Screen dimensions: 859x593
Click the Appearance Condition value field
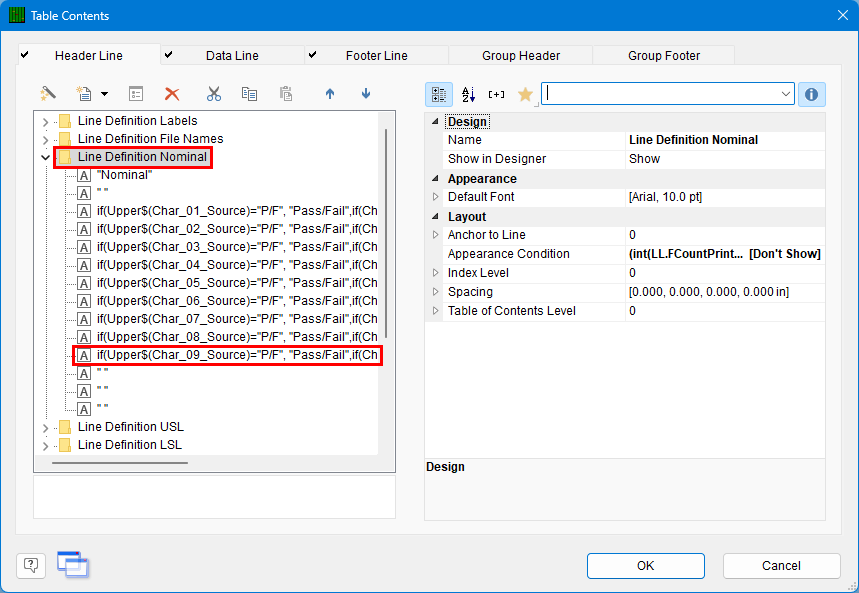point(725,254)
